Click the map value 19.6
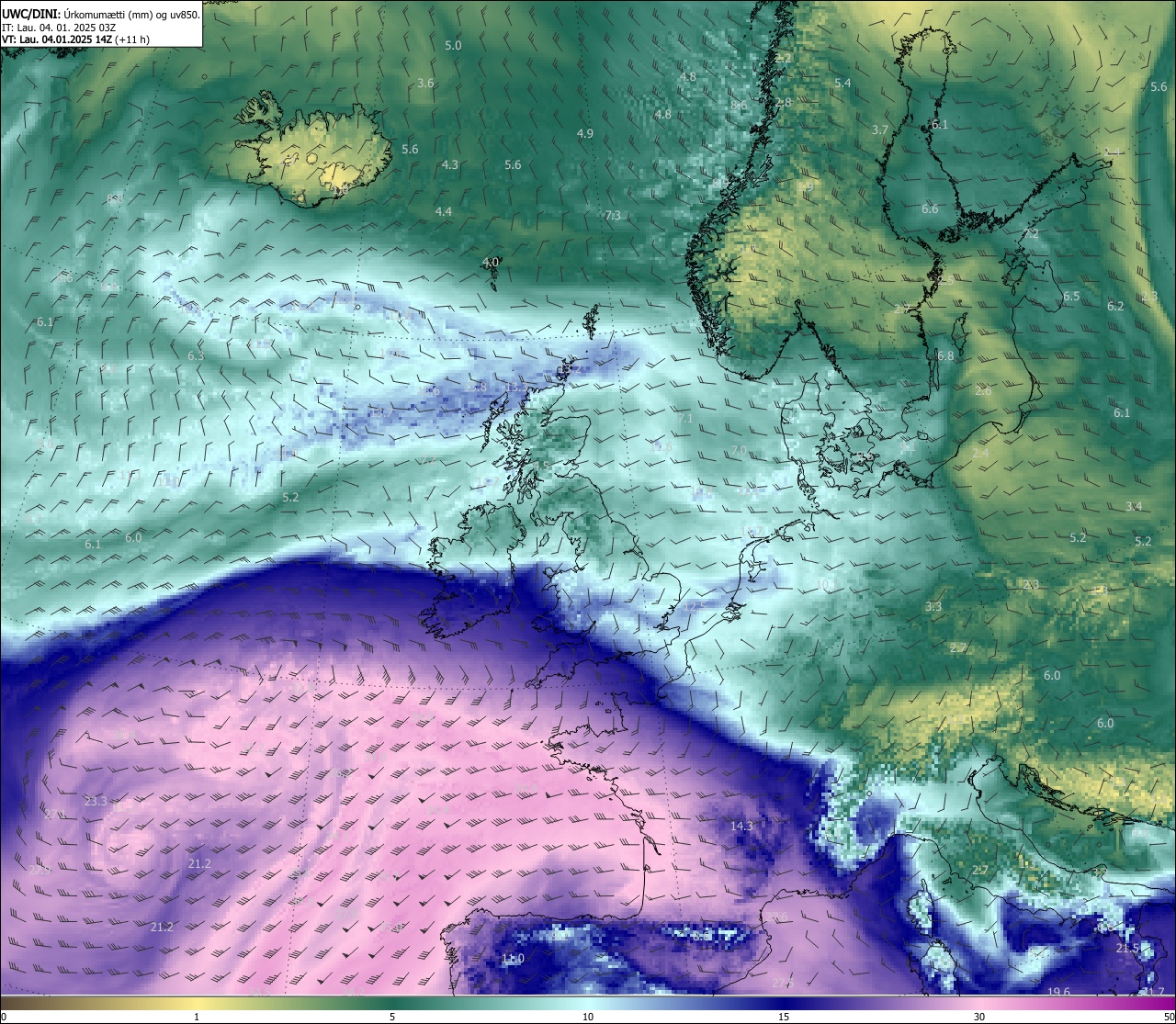This screenshot has height=1024, width=1176. 1058,992
